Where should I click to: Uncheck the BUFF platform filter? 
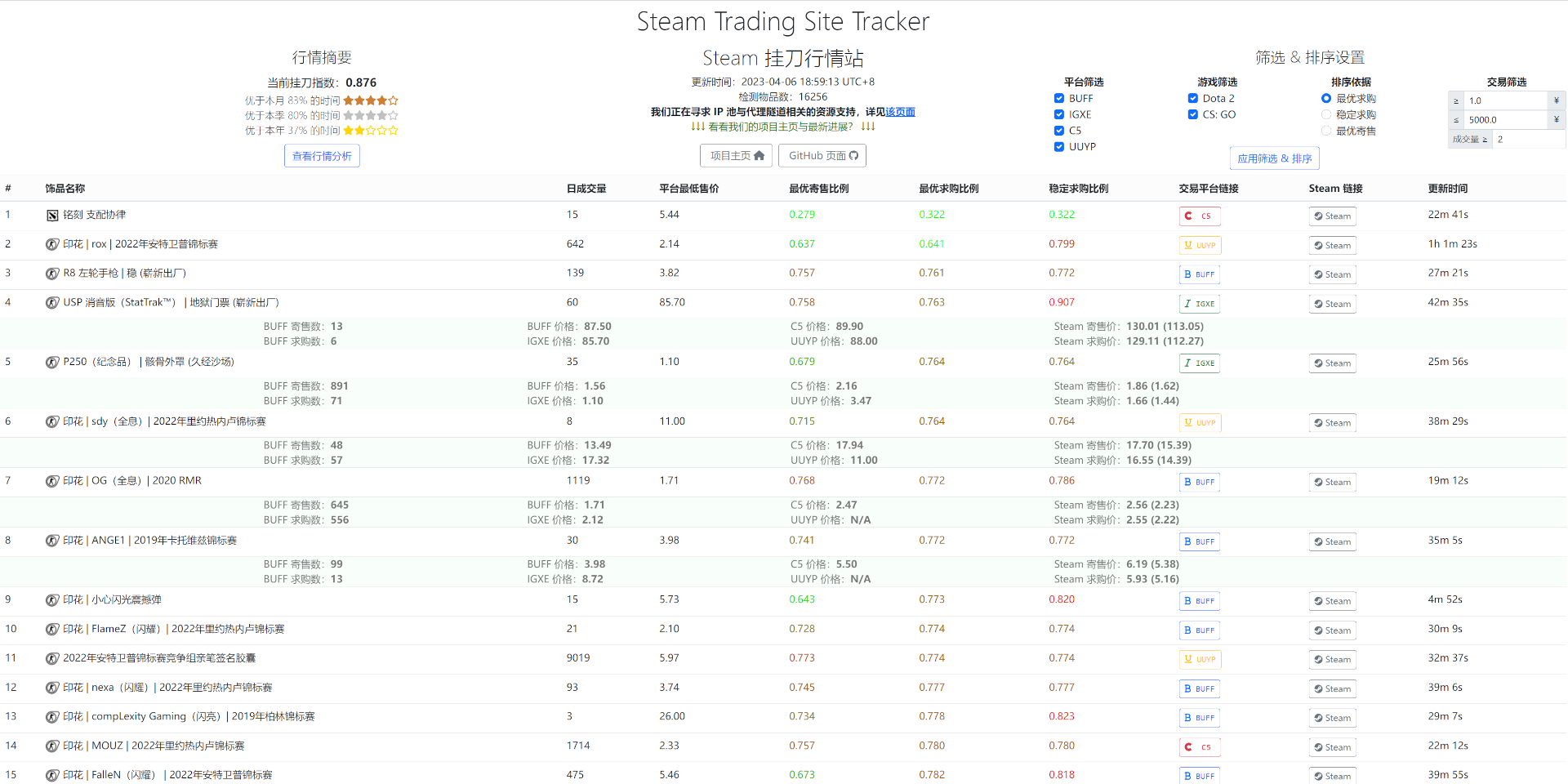(1059, 99)
